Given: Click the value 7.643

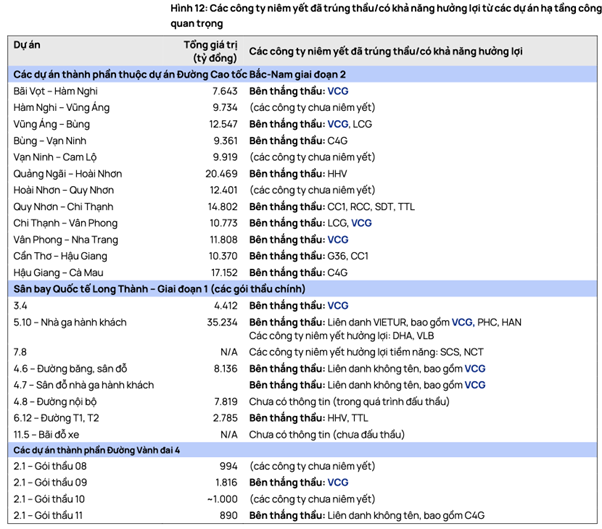Looking at the screenshot, I should tap(225, 91).
